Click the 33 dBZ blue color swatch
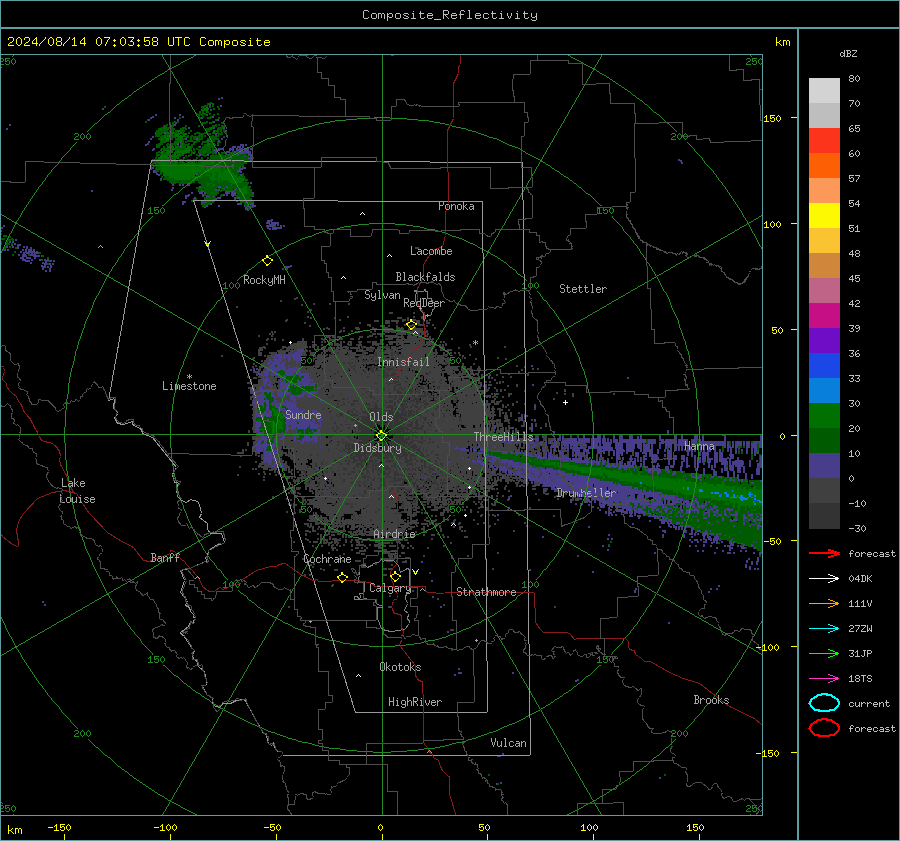 pyautogui.click(x=824, y=390)
